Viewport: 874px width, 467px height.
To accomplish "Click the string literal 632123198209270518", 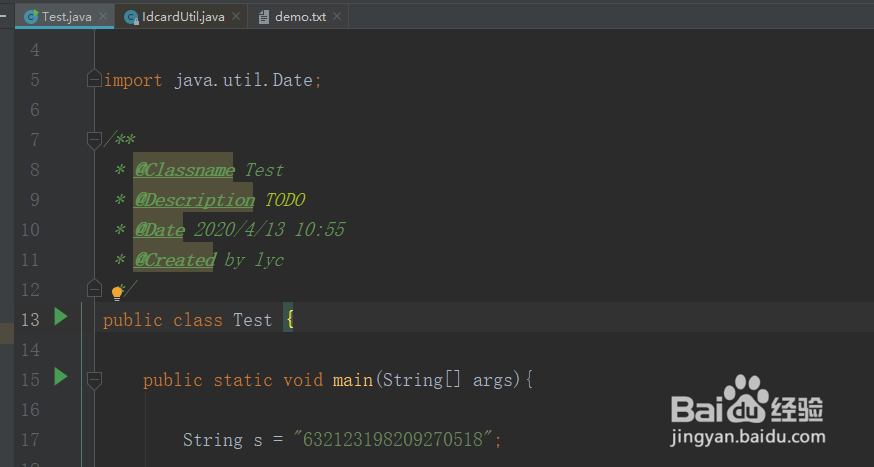I will point(392,440).
